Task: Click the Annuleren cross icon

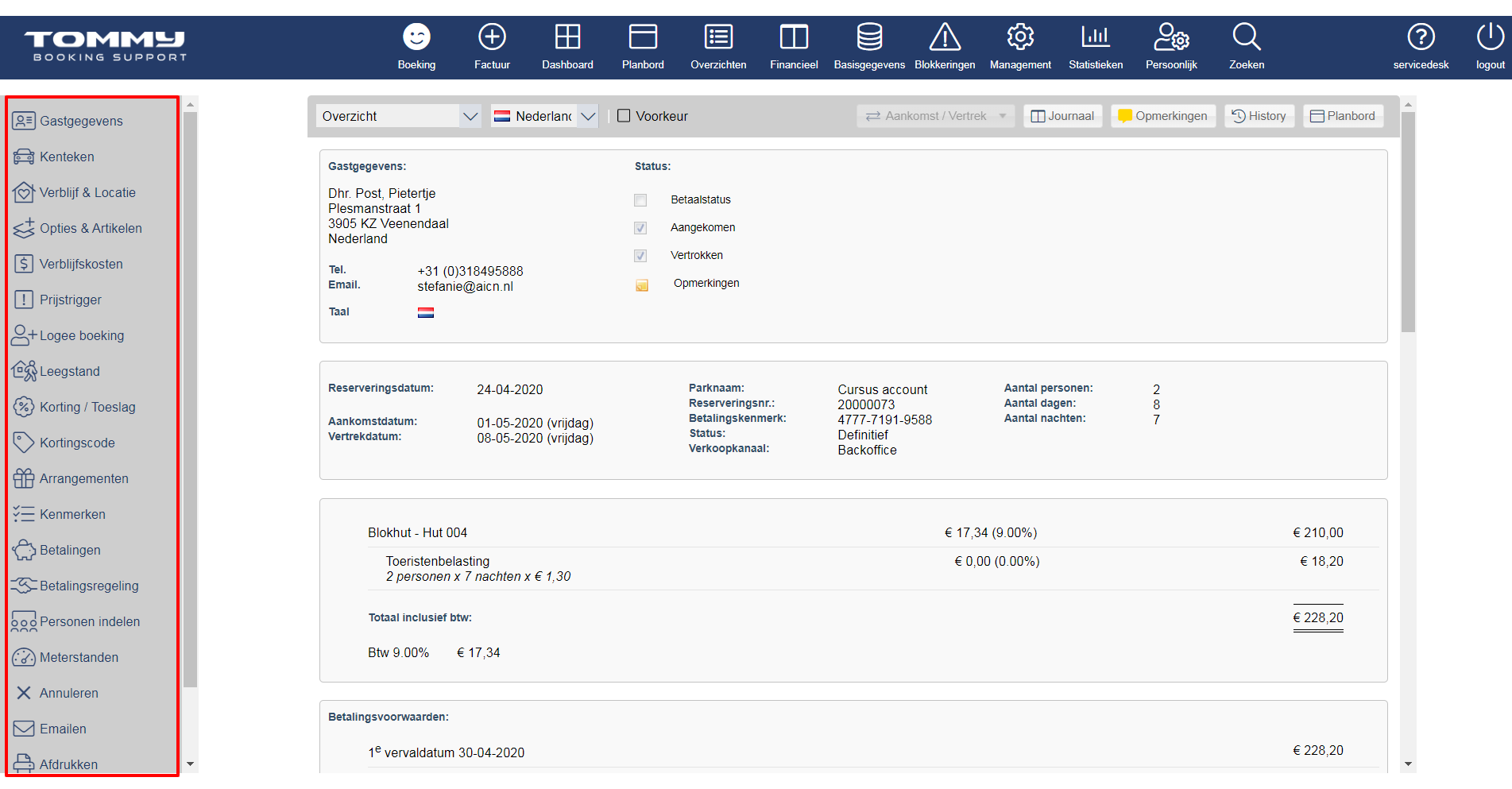Action: pos(24,693)
